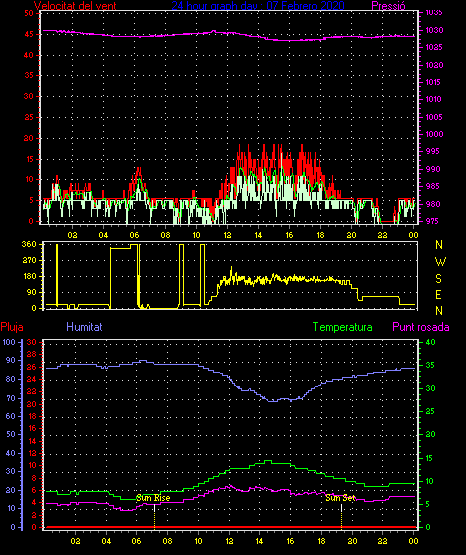
Task: Click the '1015' pressure axis value
Action: click(434, 82)
